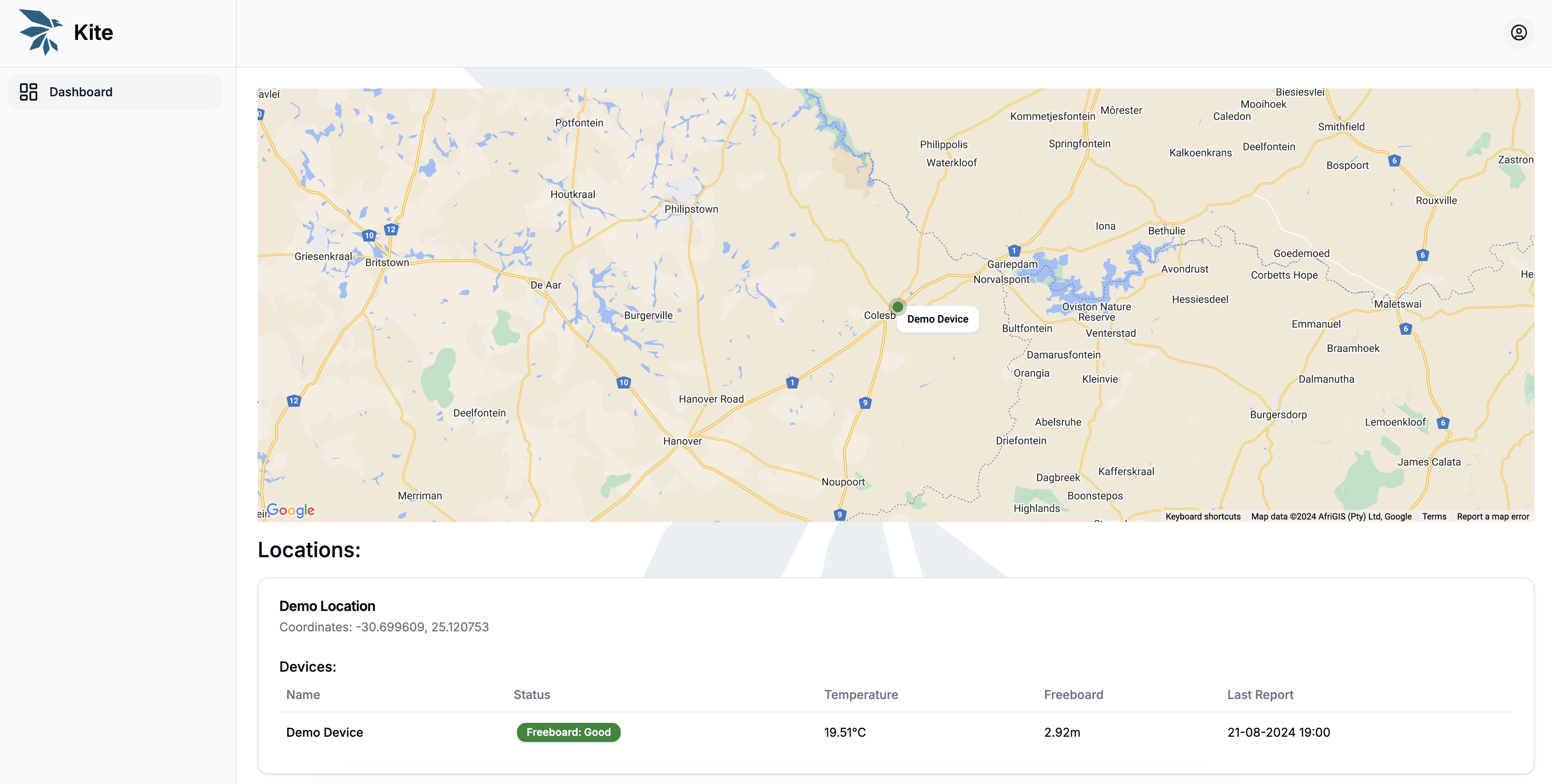Open the user account profile icon
Screen dimensions: 1552x784
(1518, 33)
